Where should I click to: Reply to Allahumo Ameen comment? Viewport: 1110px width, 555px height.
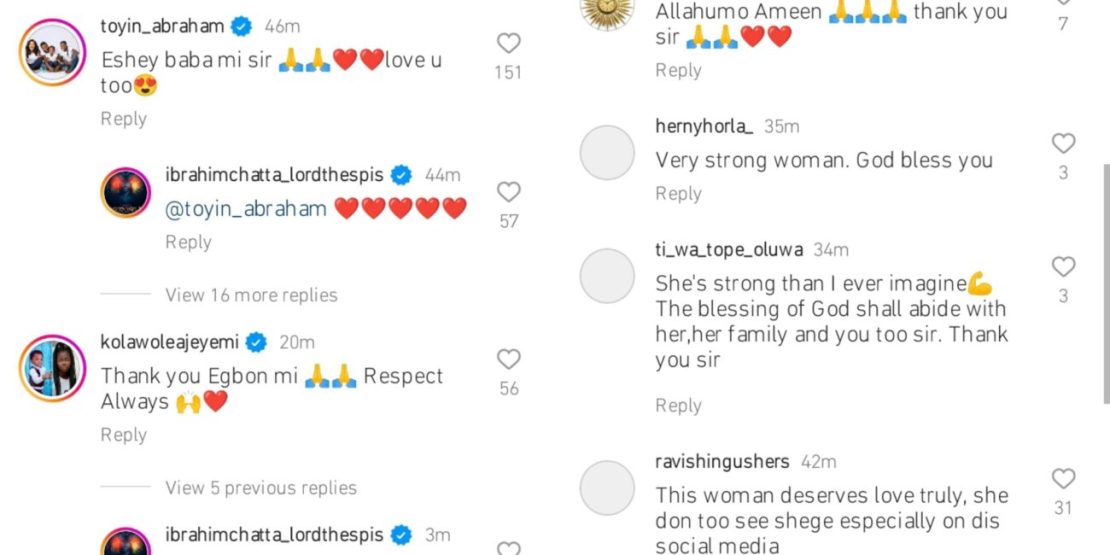678,70
